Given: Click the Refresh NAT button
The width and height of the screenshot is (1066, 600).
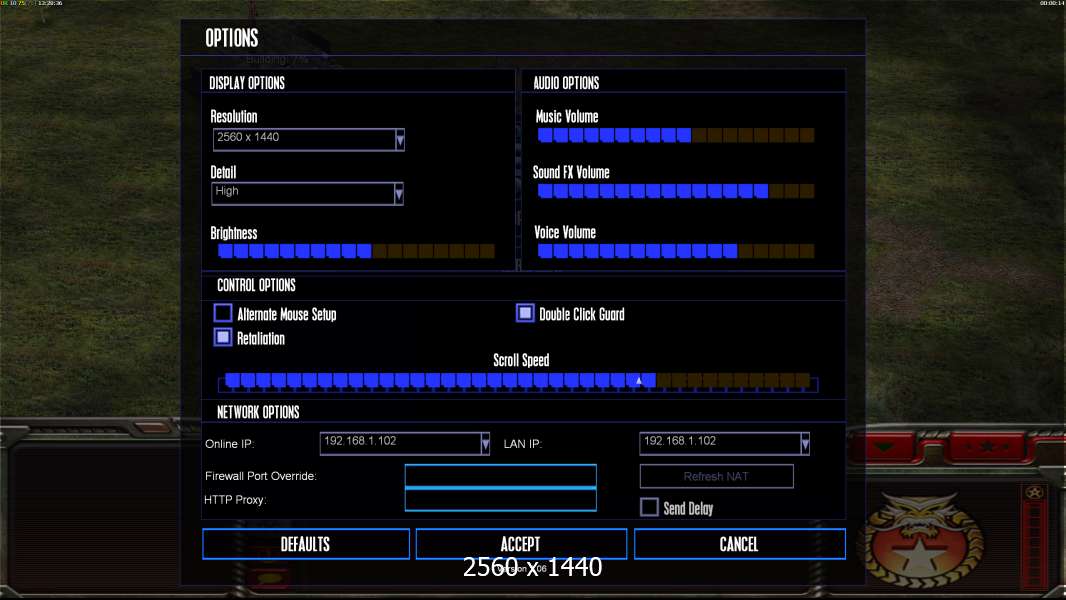Looking at the screenshot, I should click(717, 476).
